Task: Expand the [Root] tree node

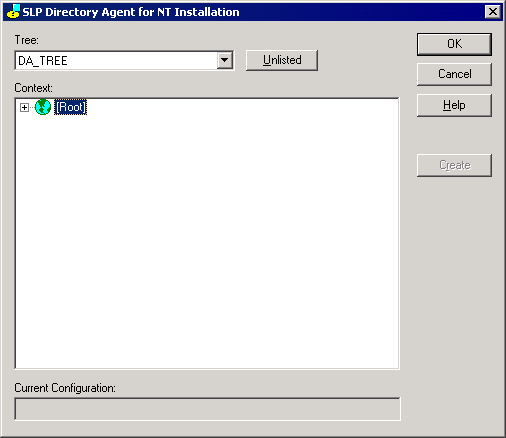Action: tap(24, 107)
